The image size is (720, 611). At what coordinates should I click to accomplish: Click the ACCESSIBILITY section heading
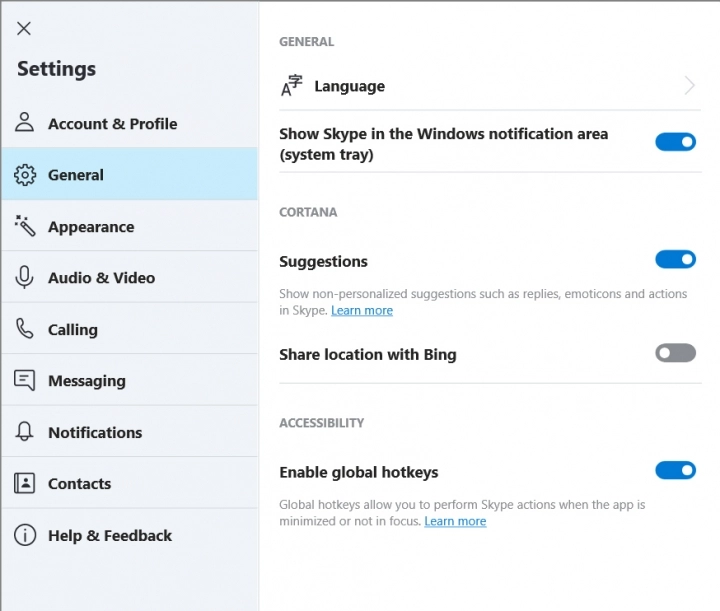coord(321,423)
